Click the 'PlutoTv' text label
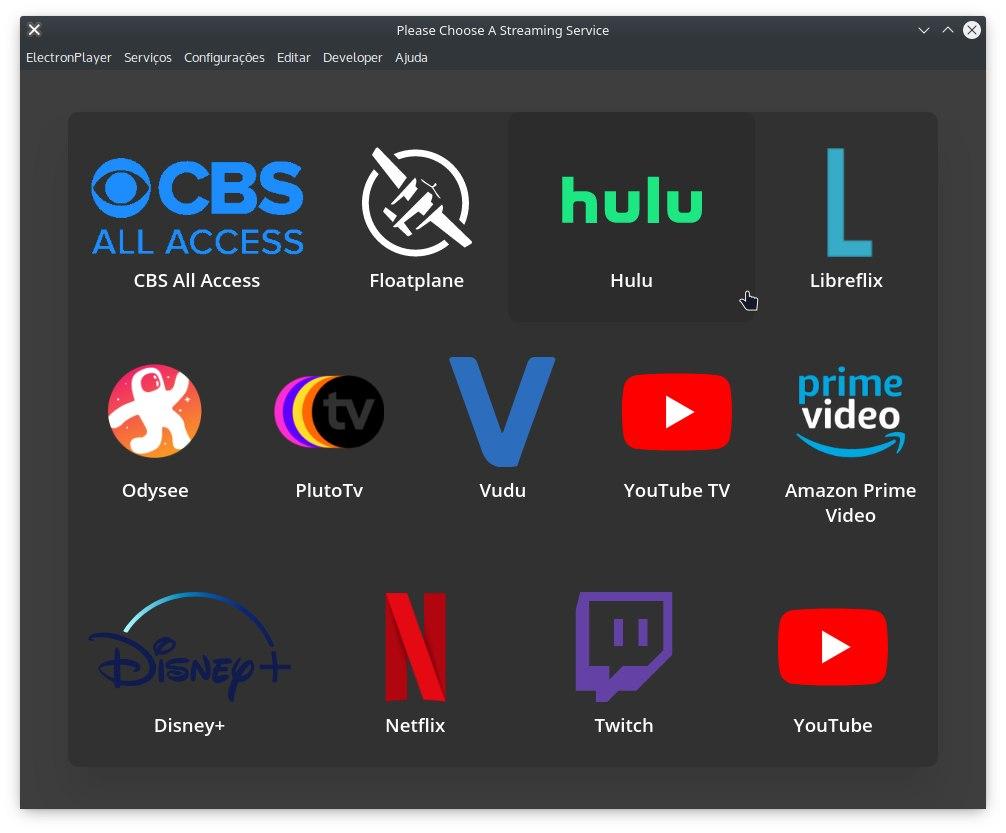 point(329,490)
